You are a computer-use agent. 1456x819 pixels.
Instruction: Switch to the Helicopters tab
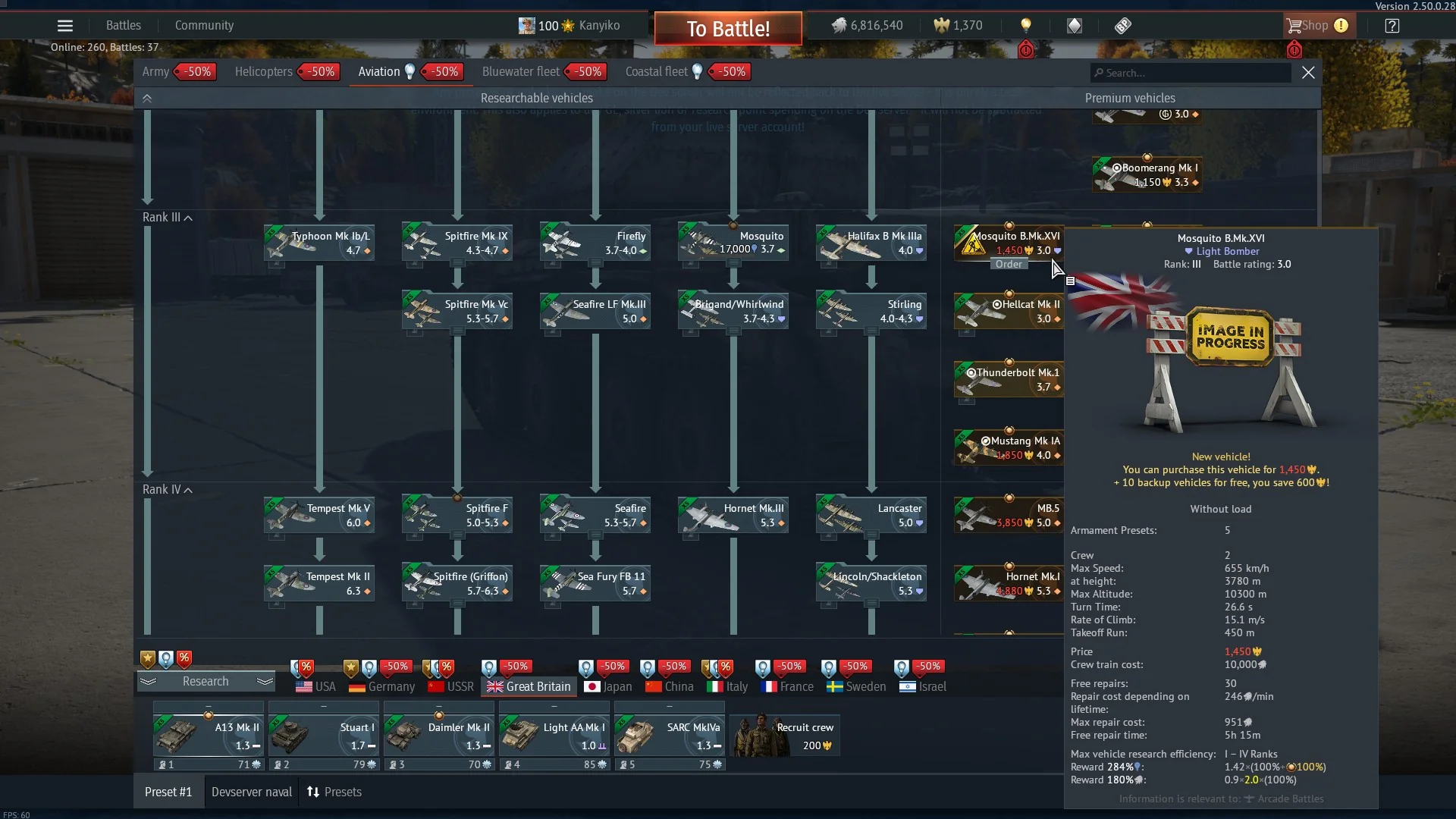point(263,72)
